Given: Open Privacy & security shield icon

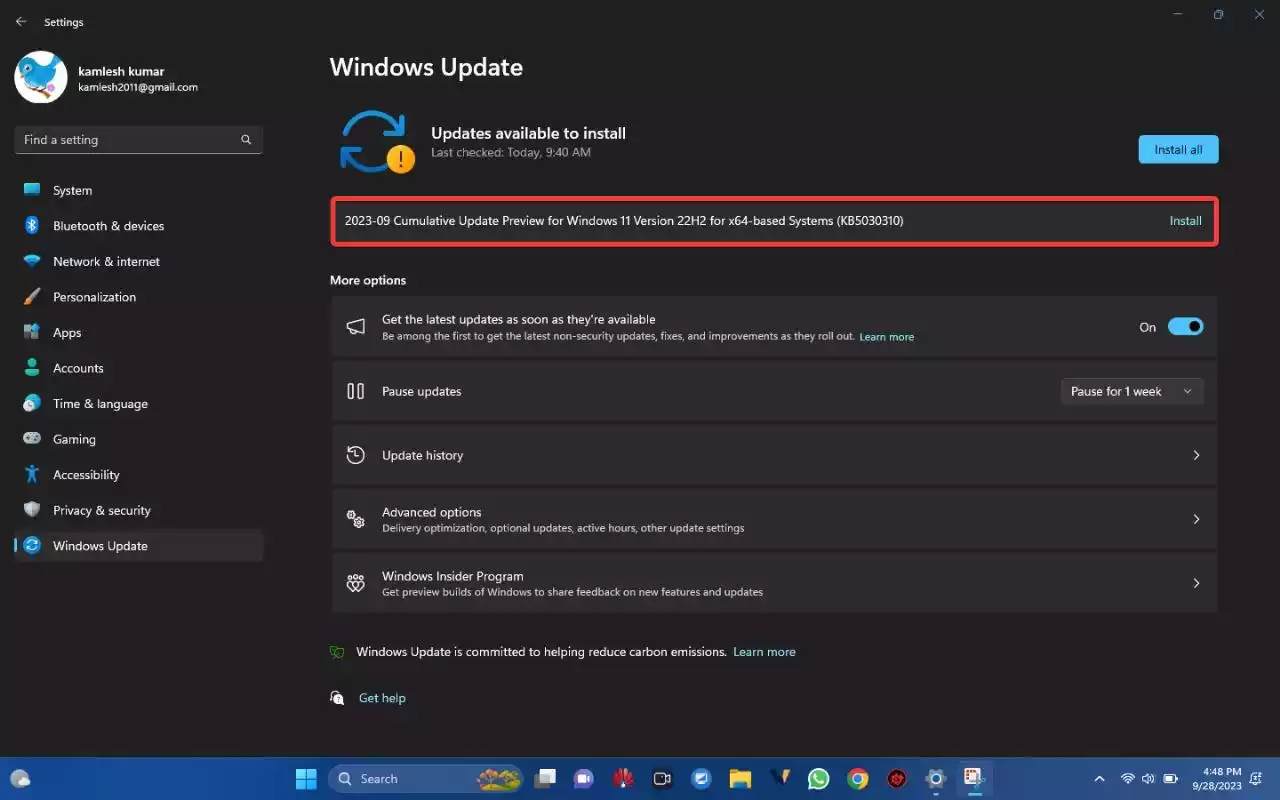Looking at the screenshot, I should point(32,510).
